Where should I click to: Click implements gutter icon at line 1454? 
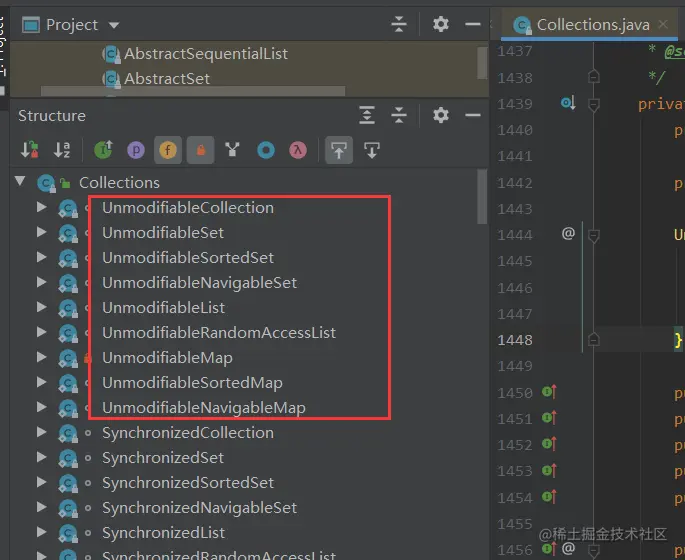tap(549, 497)
